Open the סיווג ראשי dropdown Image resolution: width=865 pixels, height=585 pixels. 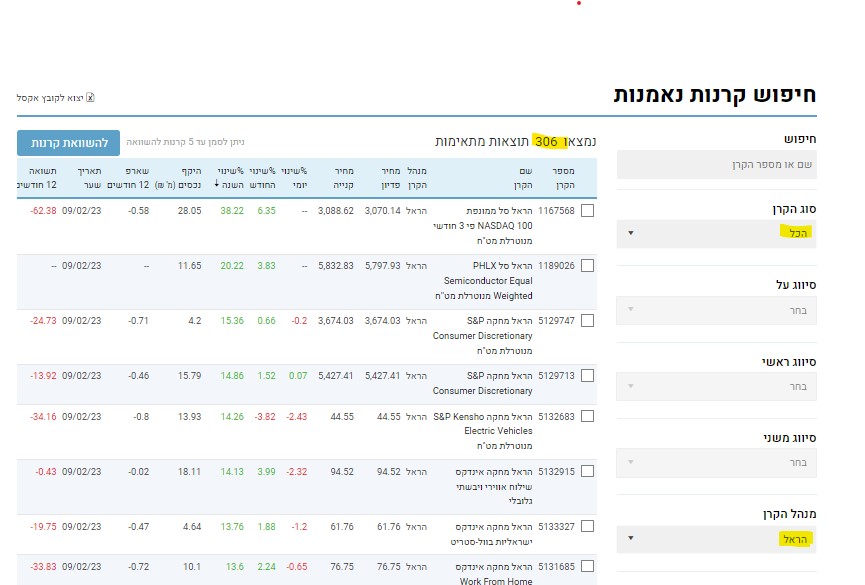click(716, 386)
